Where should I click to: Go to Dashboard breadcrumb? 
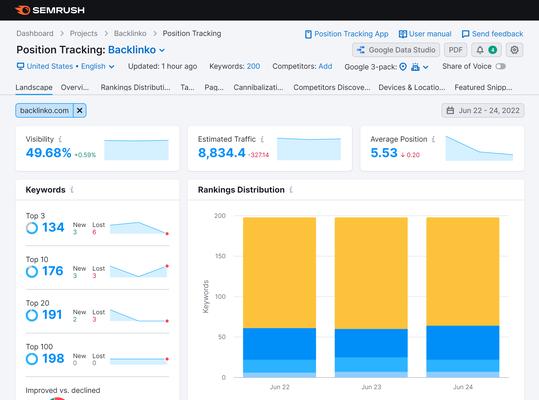tap(35, 33)
